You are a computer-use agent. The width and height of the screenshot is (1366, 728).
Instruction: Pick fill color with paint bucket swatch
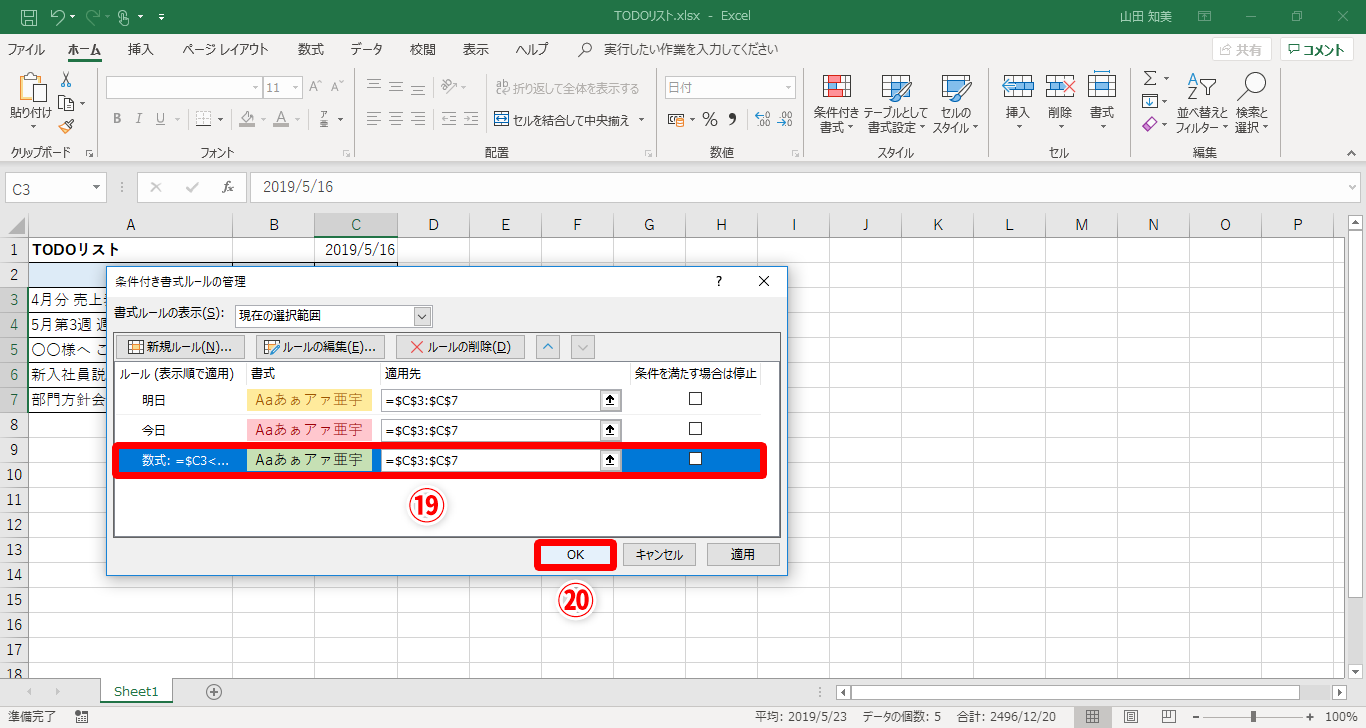[248, 120]
